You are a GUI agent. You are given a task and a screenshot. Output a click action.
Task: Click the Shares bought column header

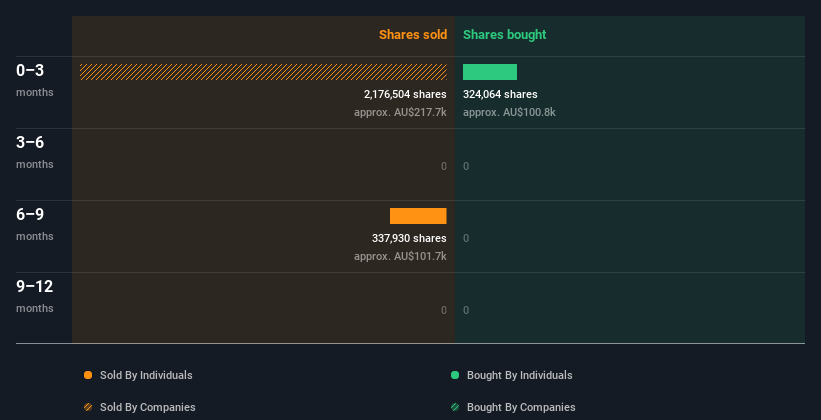tap(505, 35)
